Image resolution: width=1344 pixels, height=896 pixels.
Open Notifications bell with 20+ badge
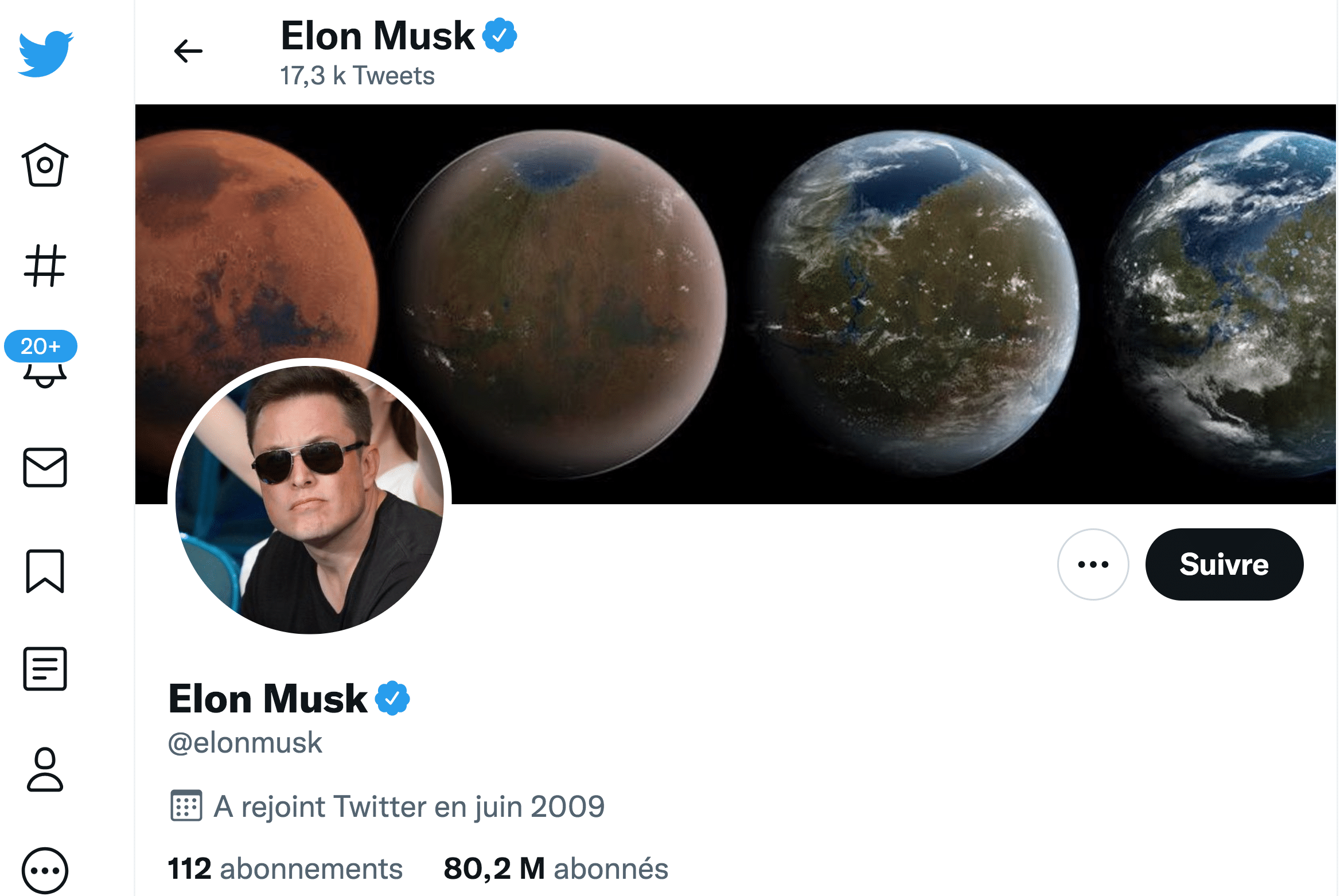(x=44, y=361)
